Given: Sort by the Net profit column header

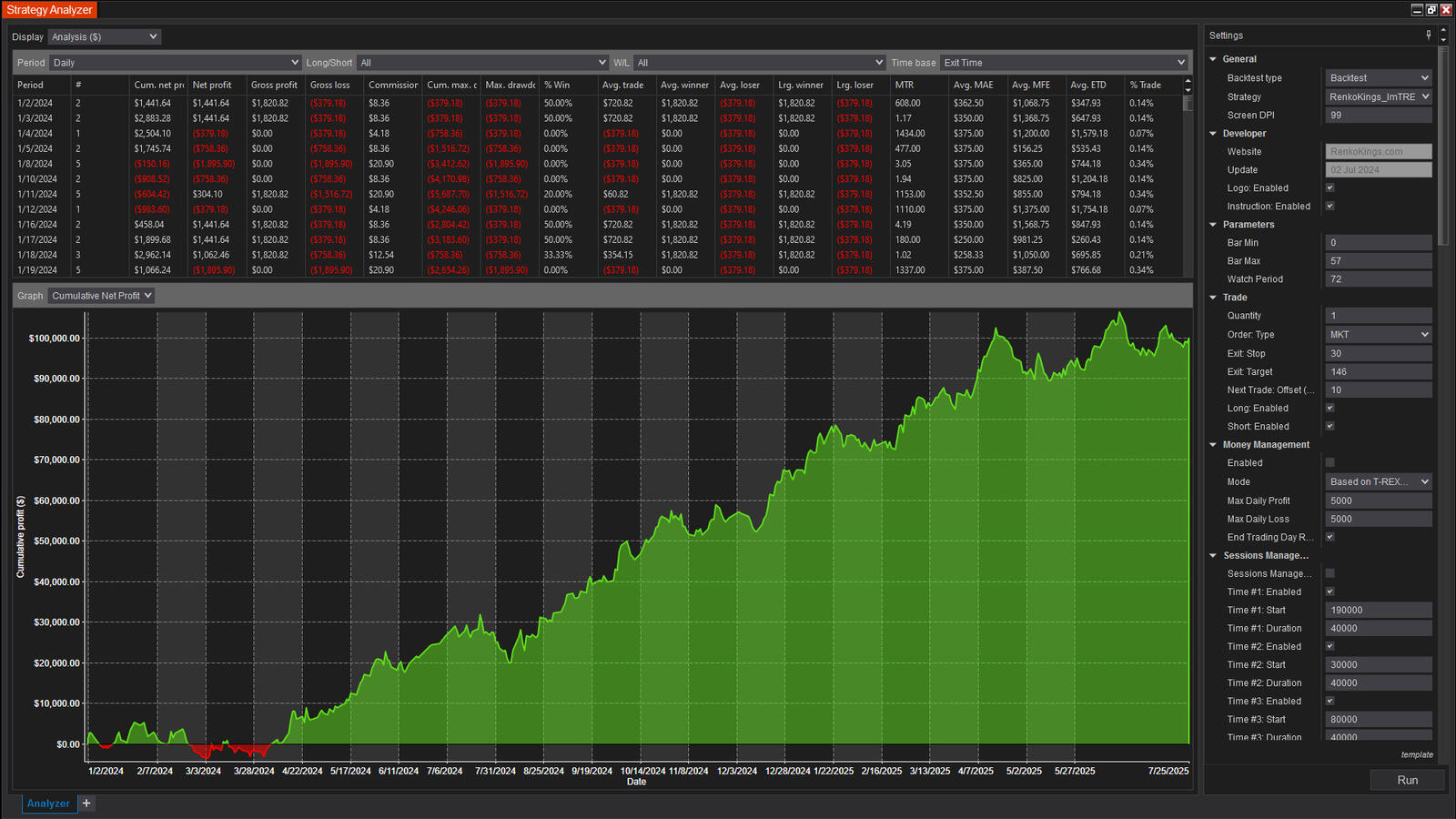Looking at the screenshot, I should tap(212, 85).
